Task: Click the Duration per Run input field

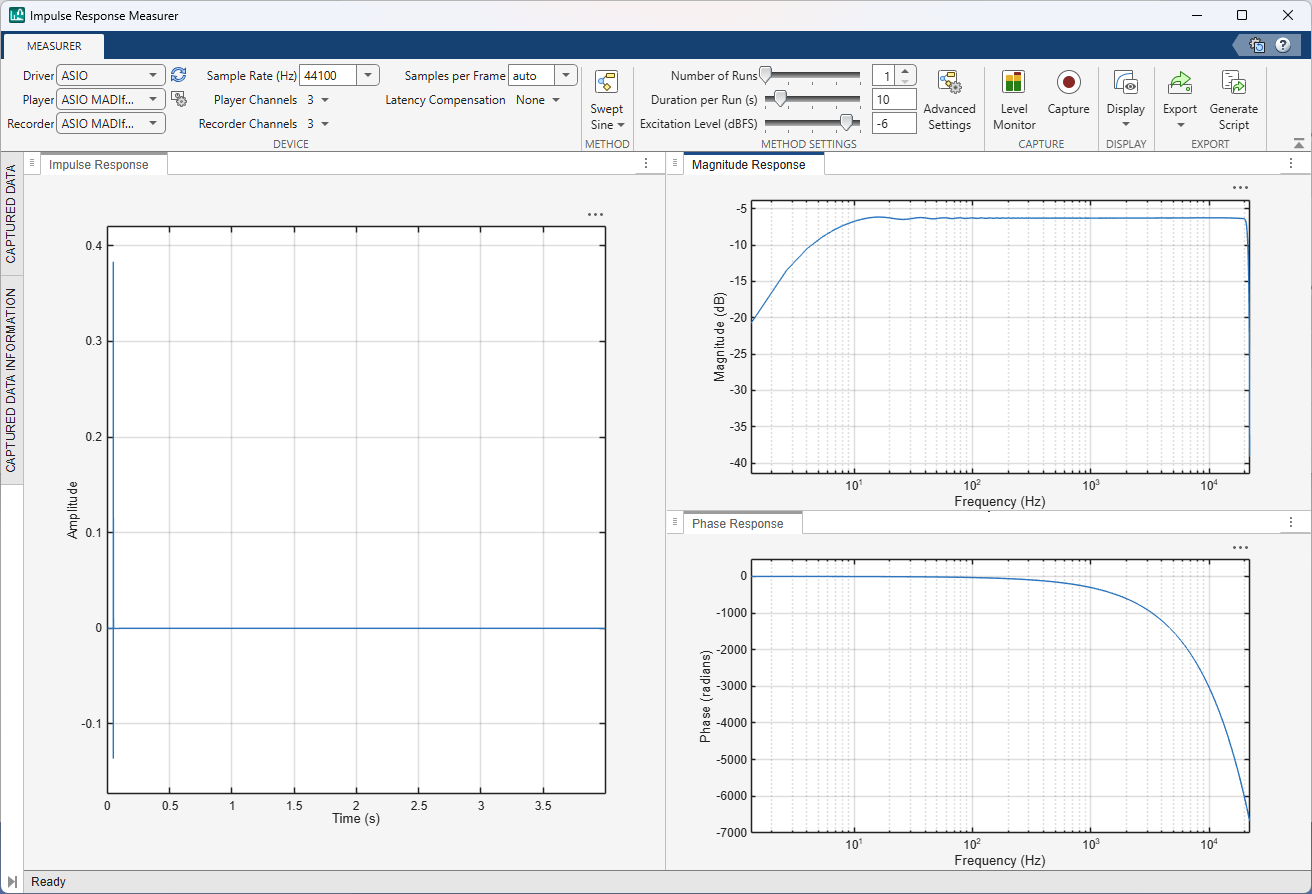Action: tap(893, 99)
